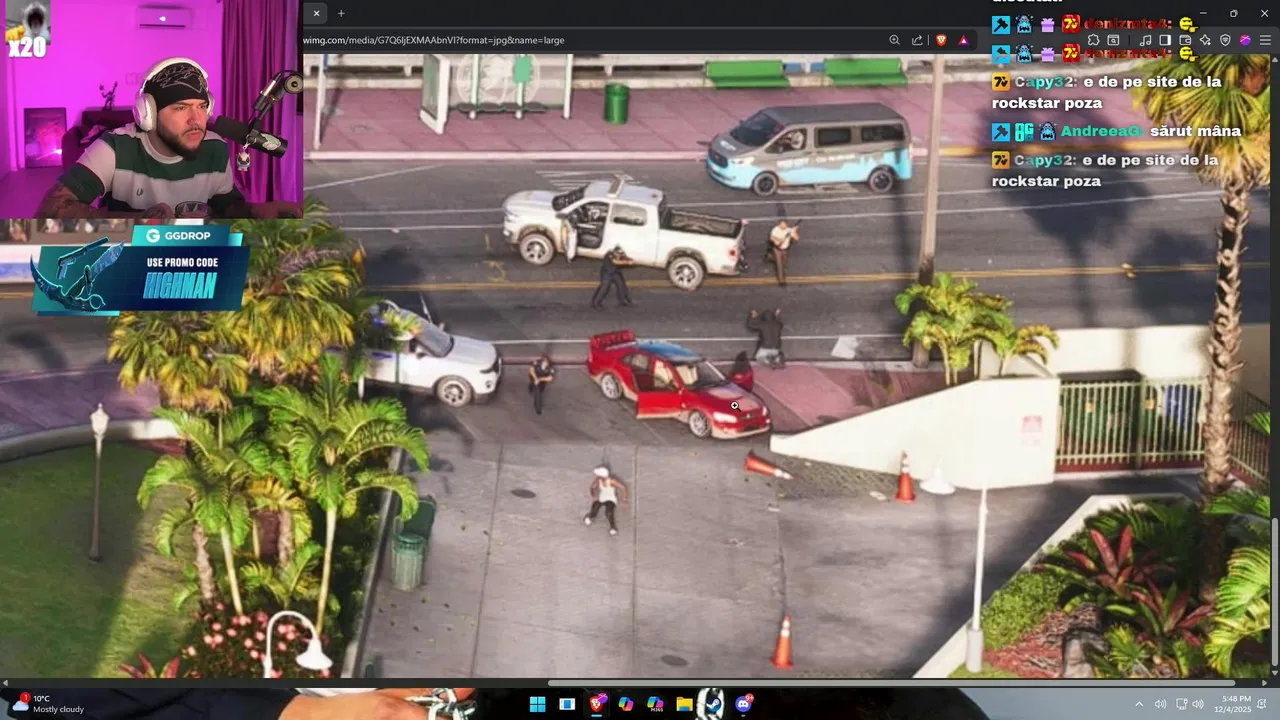This screenshot has width=1280, height=720.
Task: Open the Brave Shields lion icon
Action: pos(941,40)
